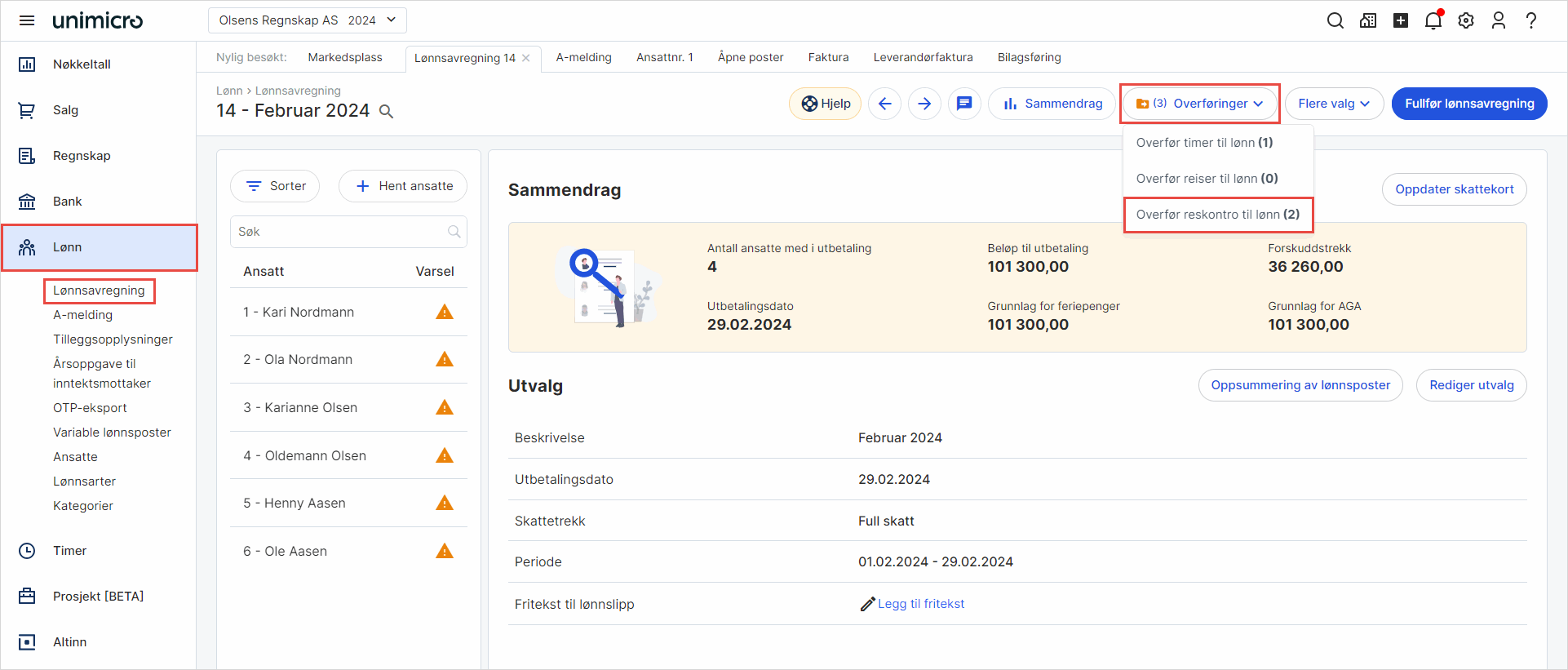Click Fullfør lønnsavregning button
The width and height of the screenshot is (1568, 670).
click(1468, 104)
